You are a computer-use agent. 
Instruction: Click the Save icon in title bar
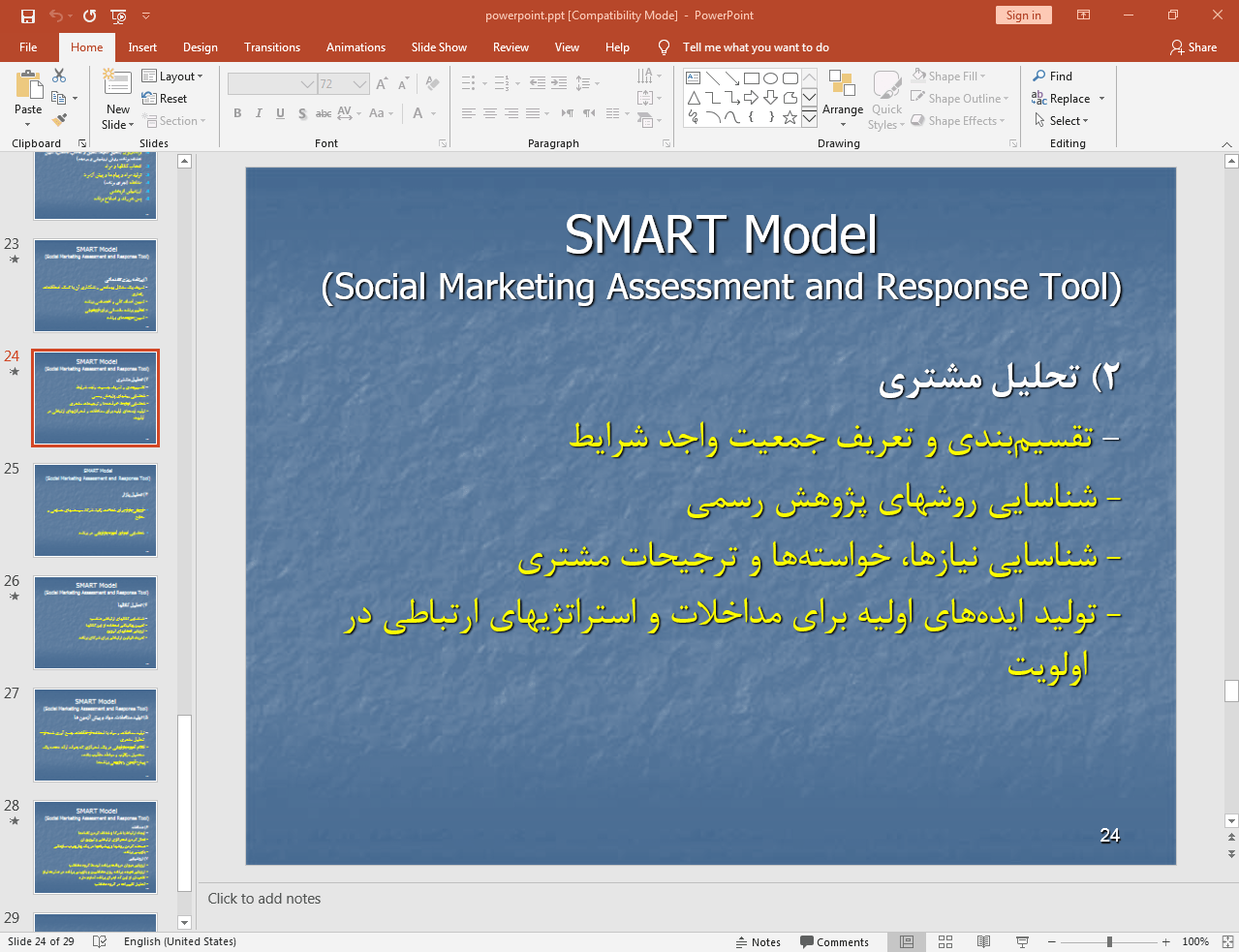[x=28, y=15]
